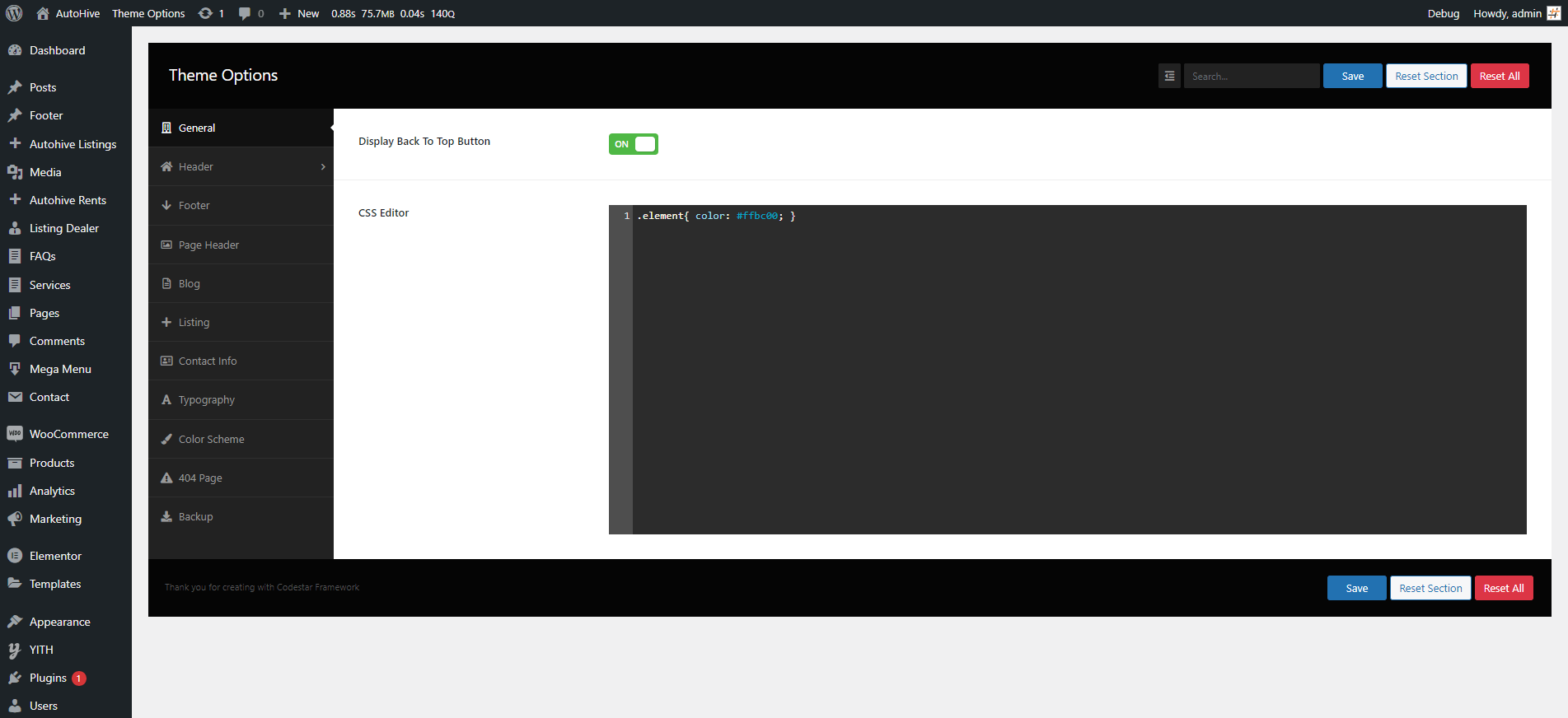
Task: Click the top Save button
Action: coord(1352,76)
